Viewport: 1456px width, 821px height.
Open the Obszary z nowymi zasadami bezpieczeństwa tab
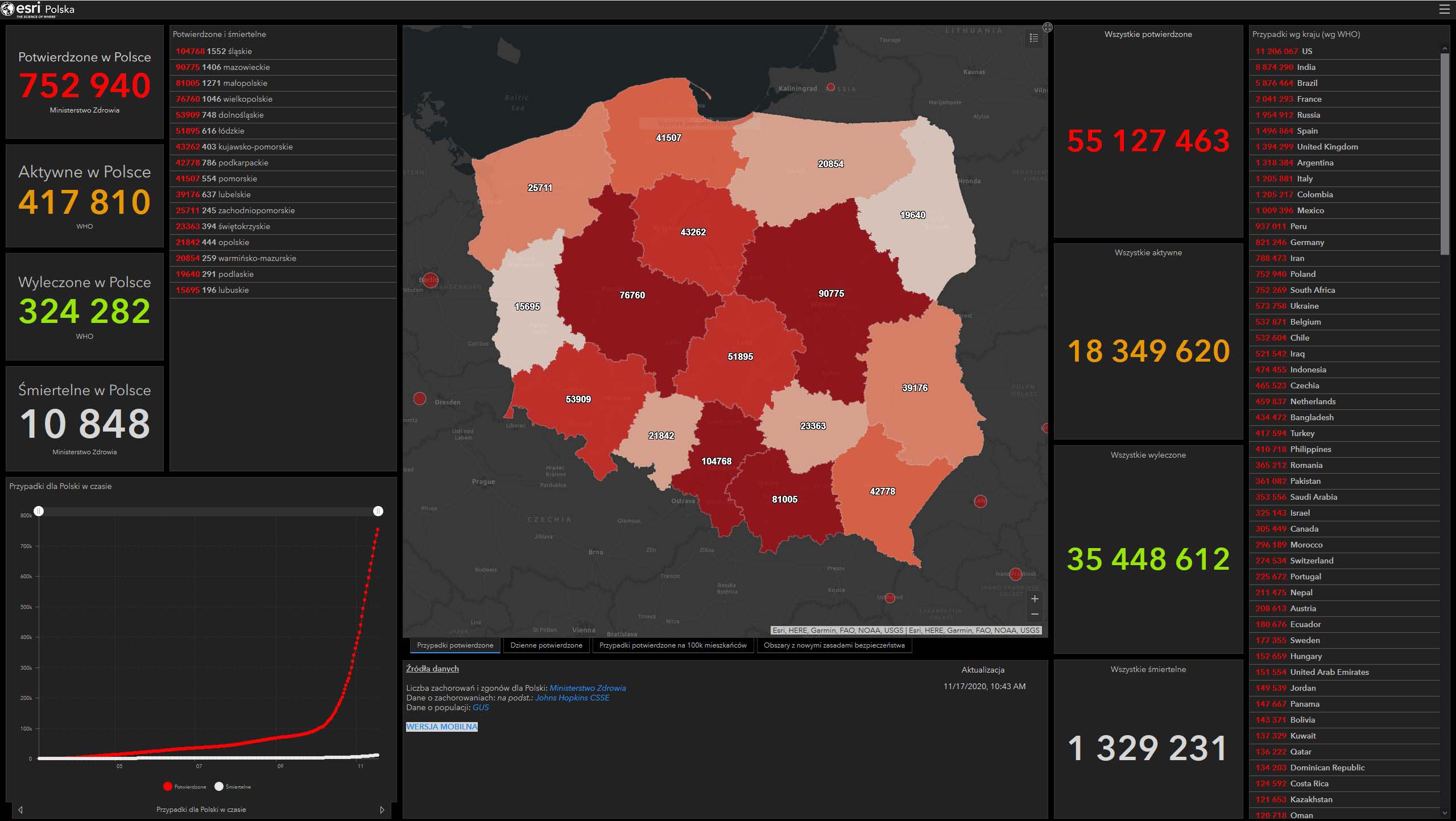coord(834,645)
